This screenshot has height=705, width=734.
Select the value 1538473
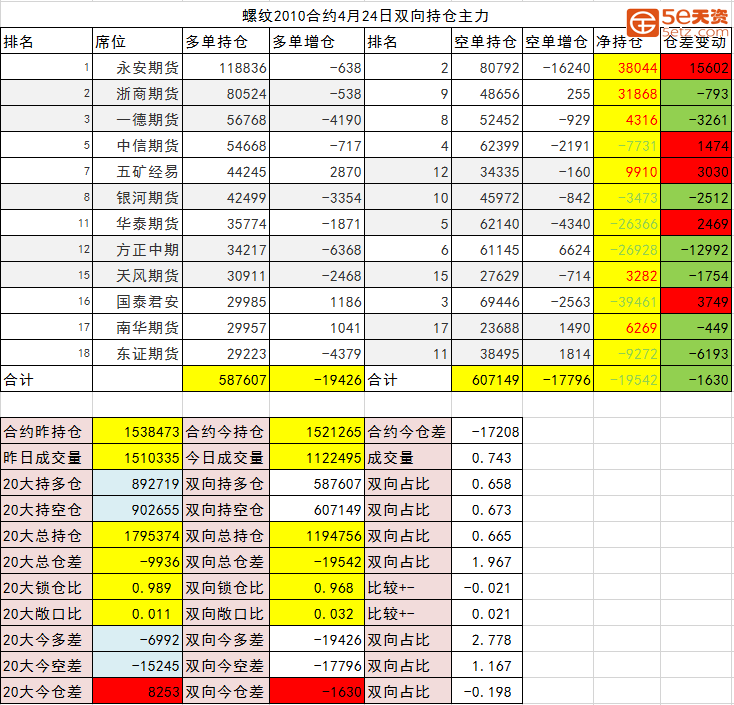(137, 431)
